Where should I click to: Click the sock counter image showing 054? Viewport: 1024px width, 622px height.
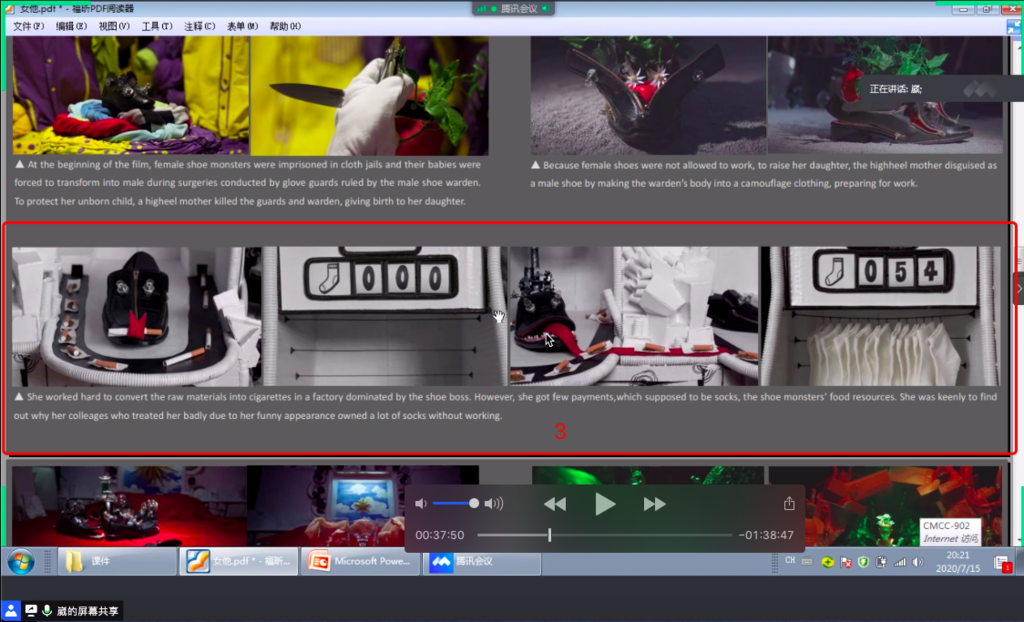pos(881,316)
